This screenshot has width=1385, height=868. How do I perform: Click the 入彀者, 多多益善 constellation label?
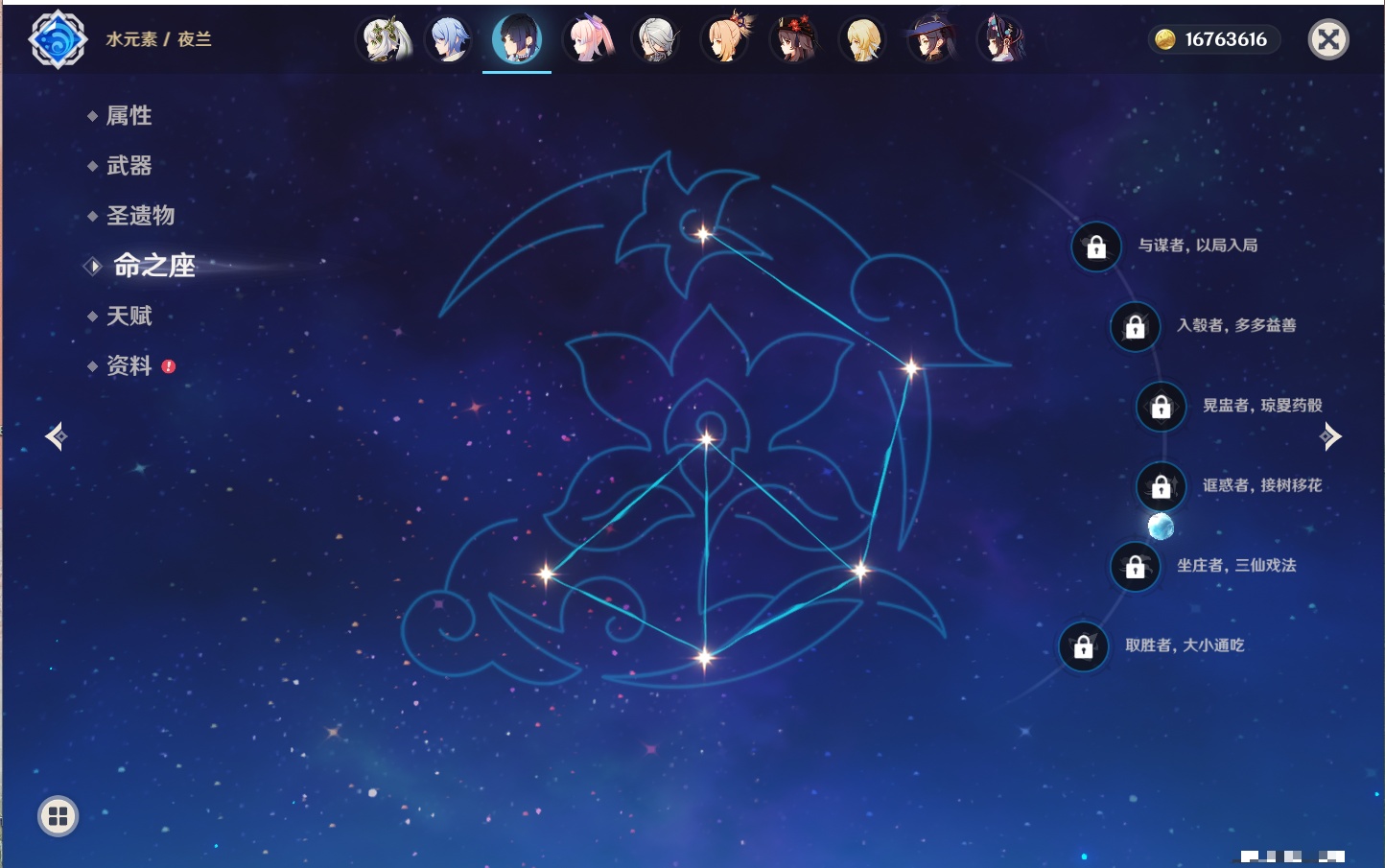(x=1236, y=325)
